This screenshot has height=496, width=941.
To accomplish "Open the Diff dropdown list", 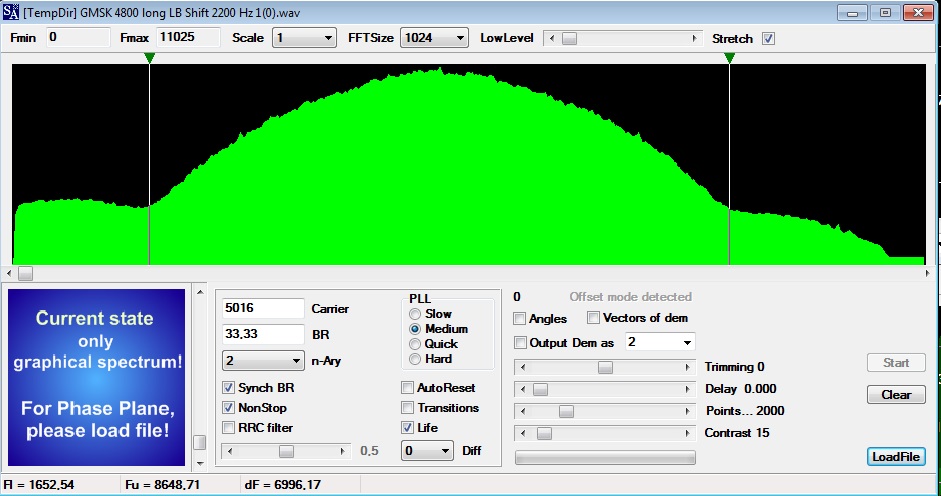I will [427, 450].
